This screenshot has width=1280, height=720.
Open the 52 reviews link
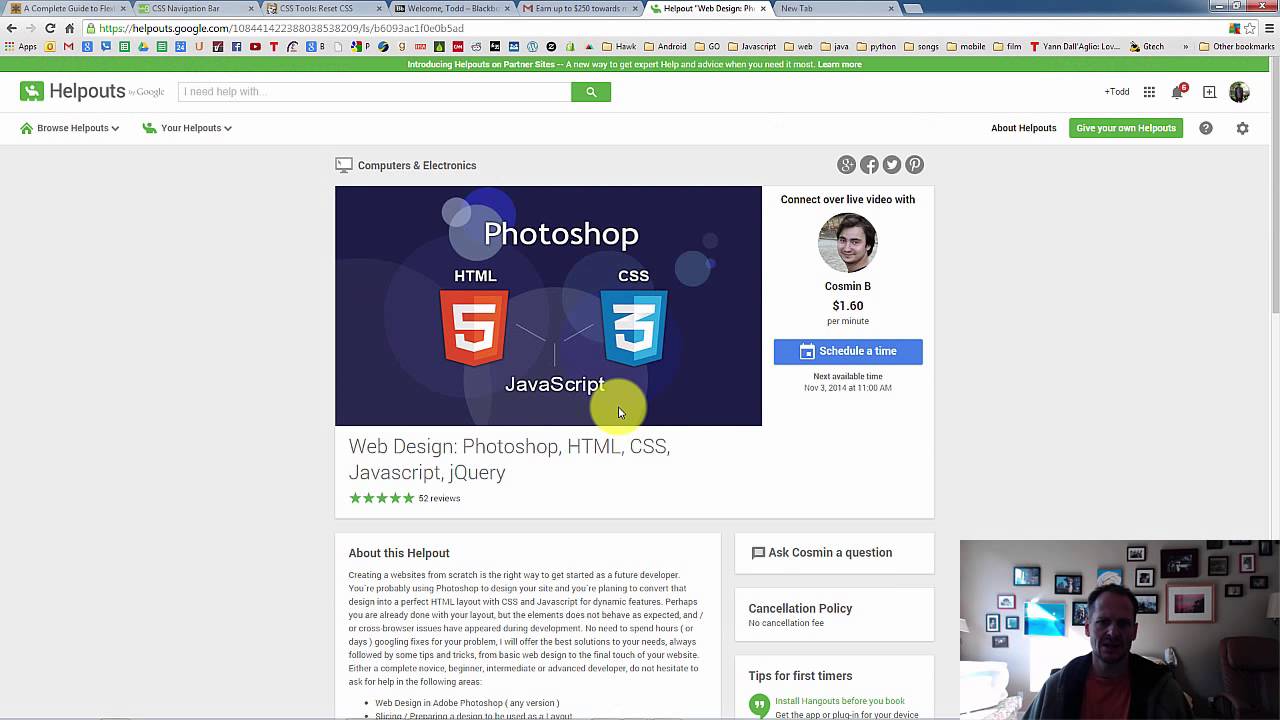point(439,498)
